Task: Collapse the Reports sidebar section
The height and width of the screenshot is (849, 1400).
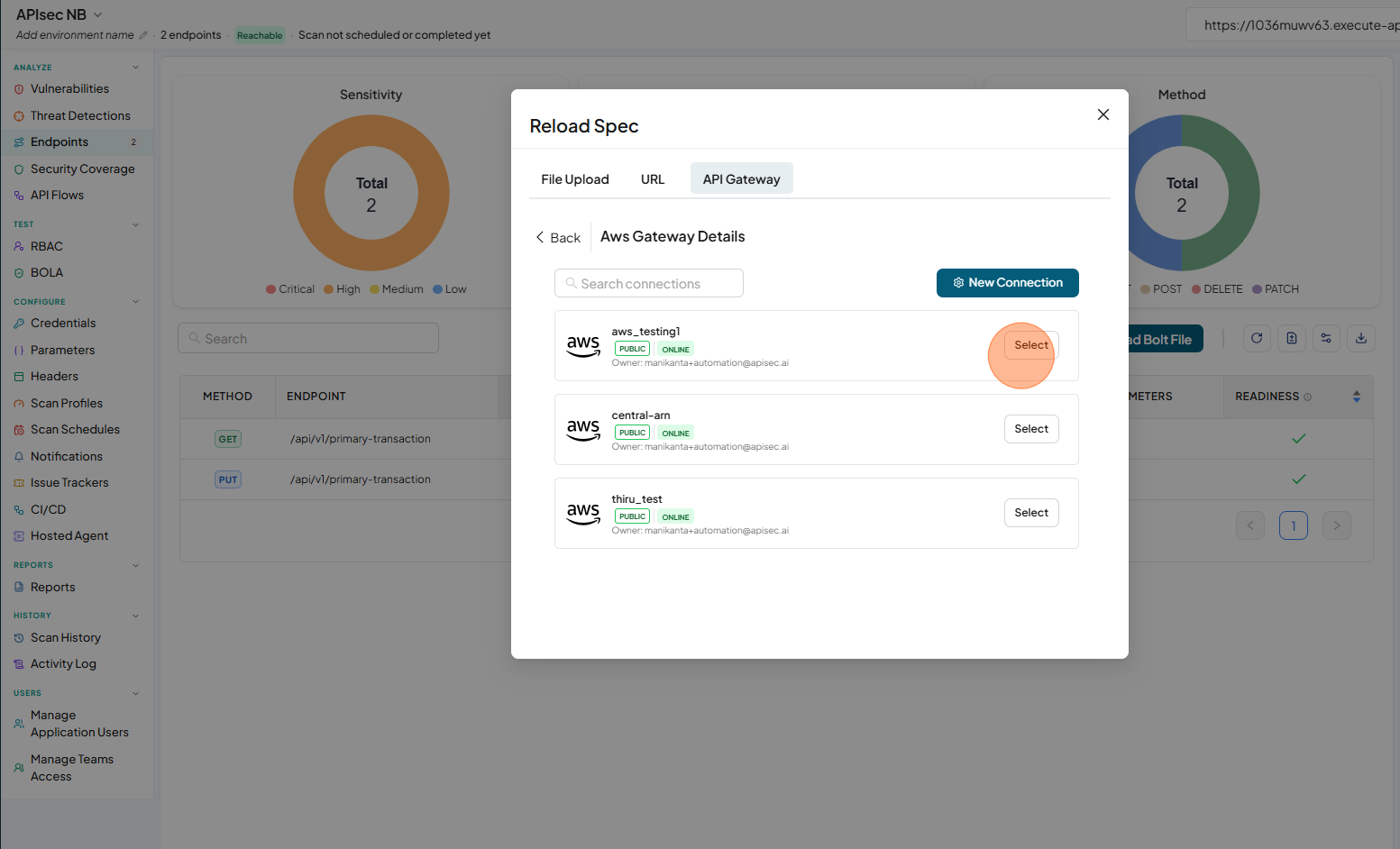Action: (x=136, y=565)
